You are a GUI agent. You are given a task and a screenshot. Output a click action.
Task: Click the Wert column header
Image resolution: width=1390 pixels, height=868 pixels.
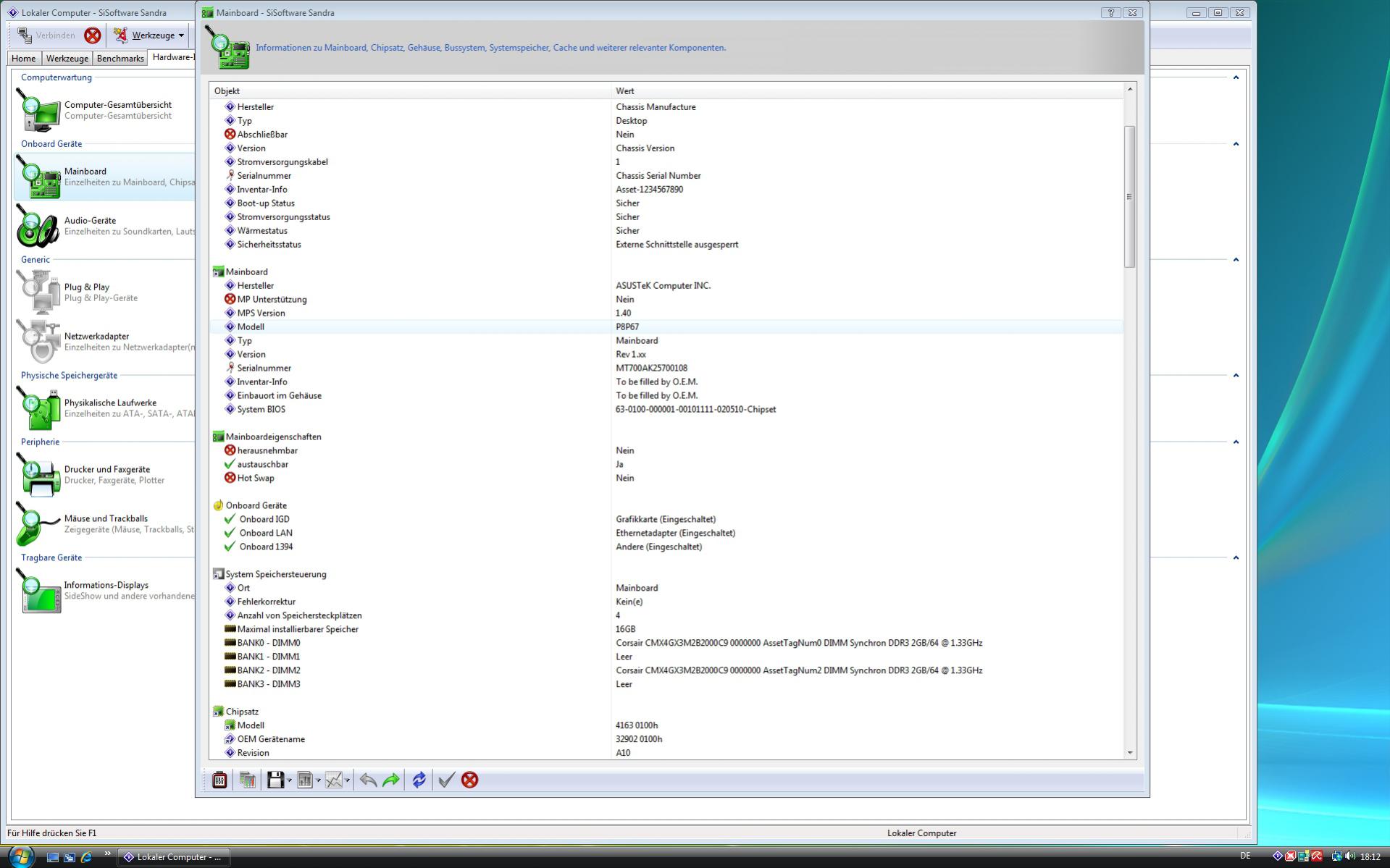tap(867, 91)
